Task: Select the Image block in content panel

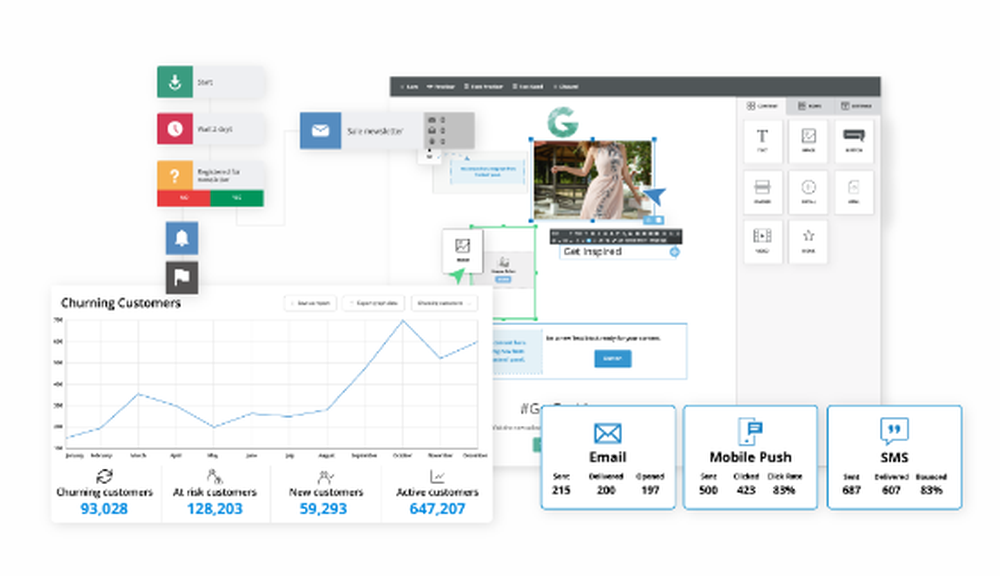Action: click(808, 140)
